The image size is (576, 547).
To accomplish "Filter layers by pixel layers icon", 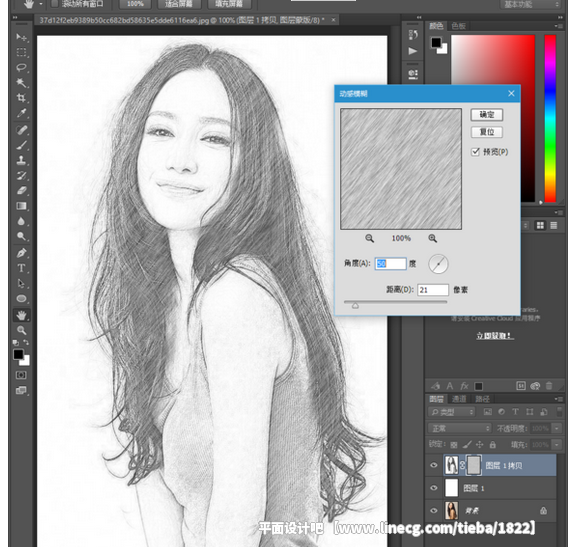I will pos(487,412).
